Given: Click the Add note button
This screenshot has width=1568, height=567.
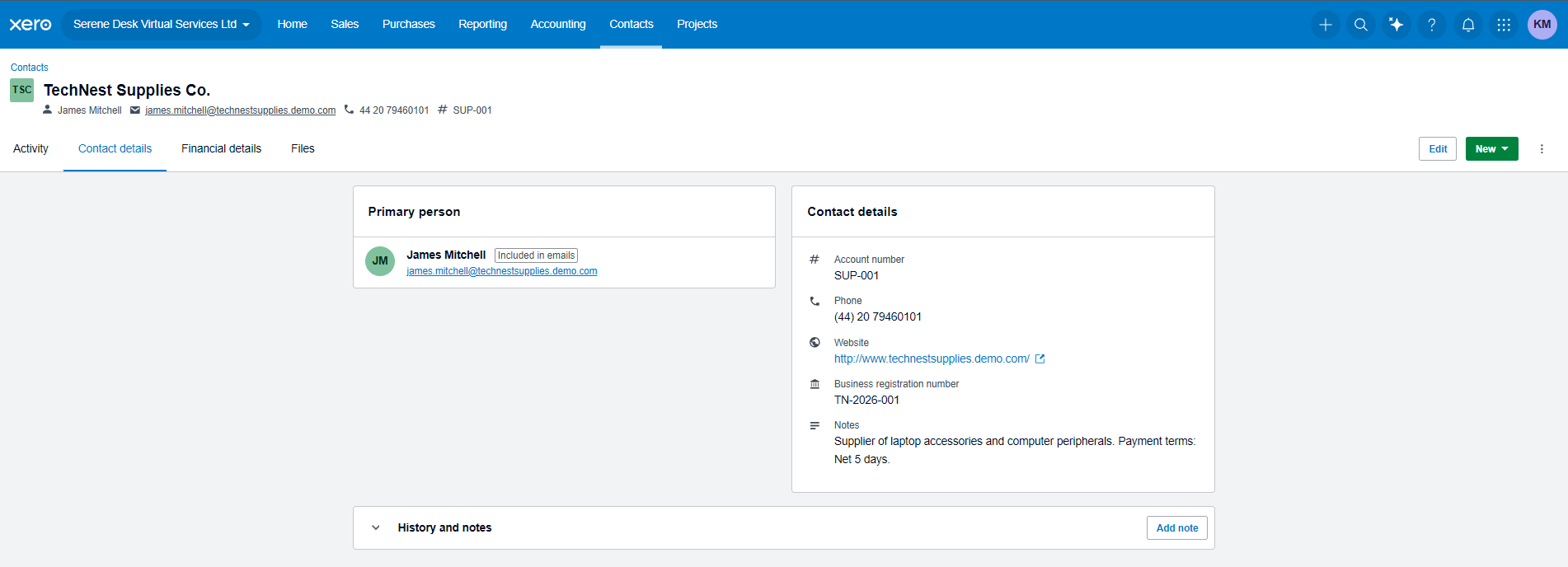Looking at the screenshot, I should coord(1177,528).
